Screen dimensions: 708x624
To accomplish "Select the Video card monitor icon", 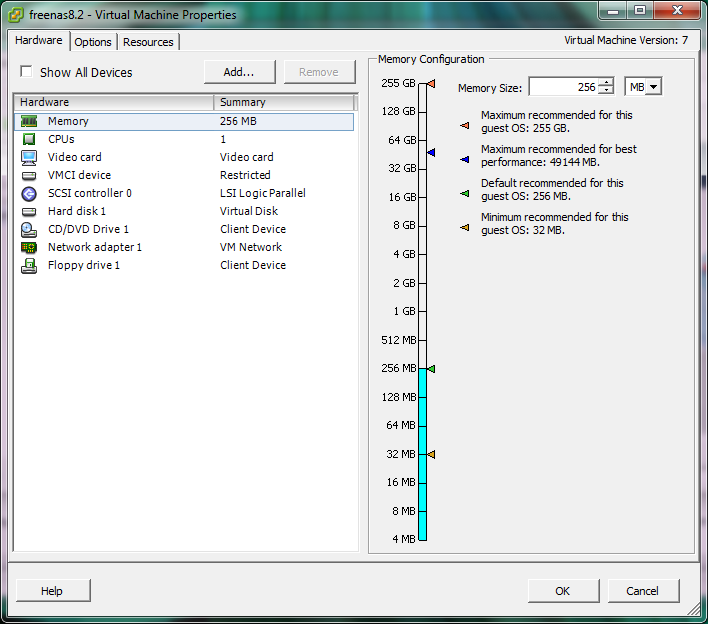I will click(x=29, y=157).
